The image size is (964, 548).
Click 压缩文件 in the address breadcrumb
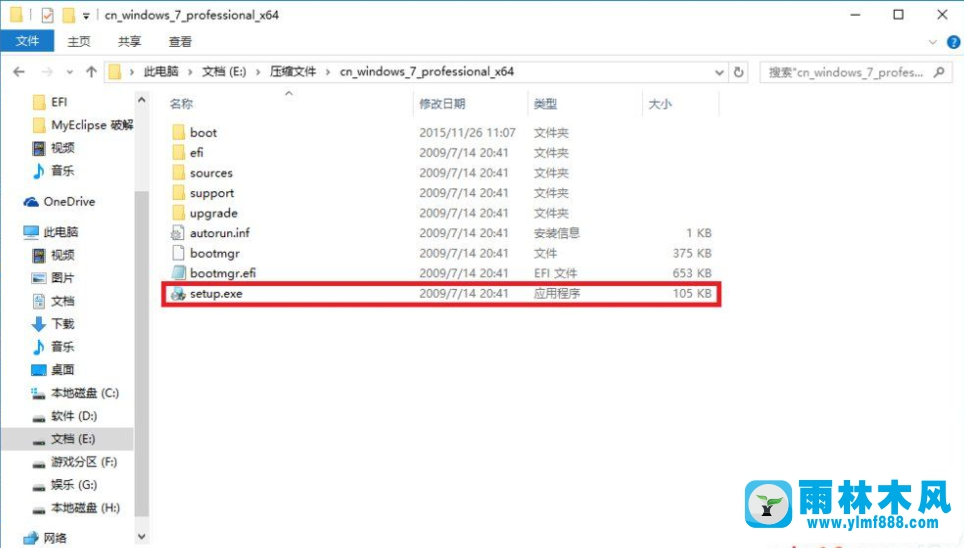pyautogui.click(x=293, y=71)
